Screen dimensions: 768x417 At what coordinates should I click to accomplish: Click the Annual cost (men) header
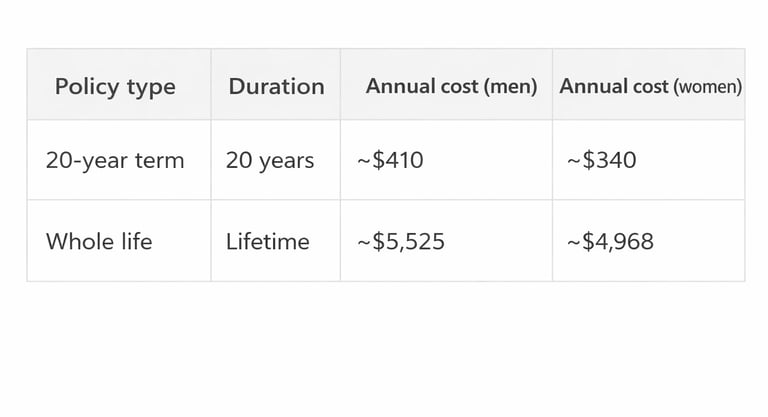point(451,87)
